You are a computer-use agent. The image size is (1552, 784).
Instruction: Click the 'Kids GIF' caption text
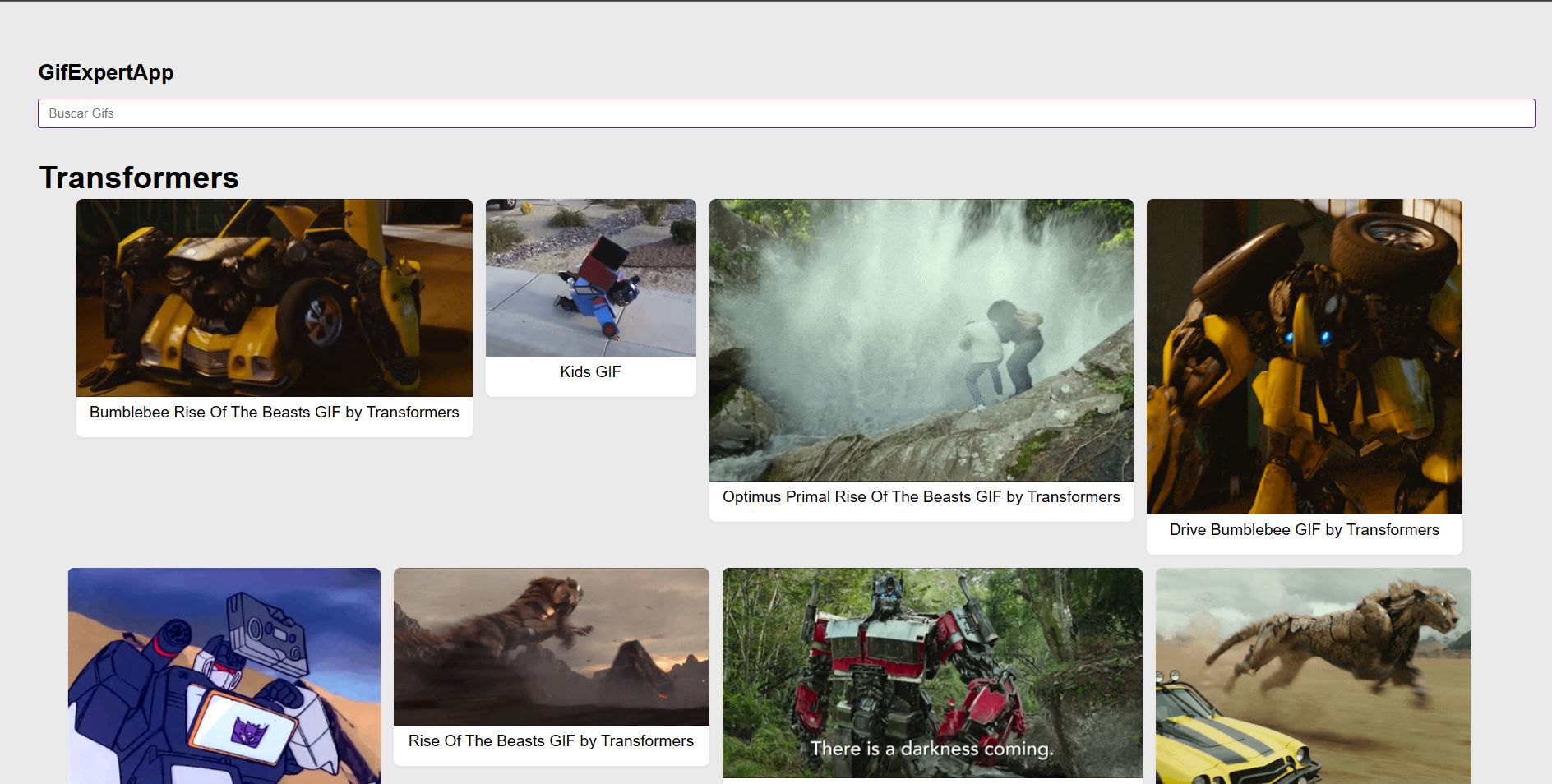pos(589,371)
